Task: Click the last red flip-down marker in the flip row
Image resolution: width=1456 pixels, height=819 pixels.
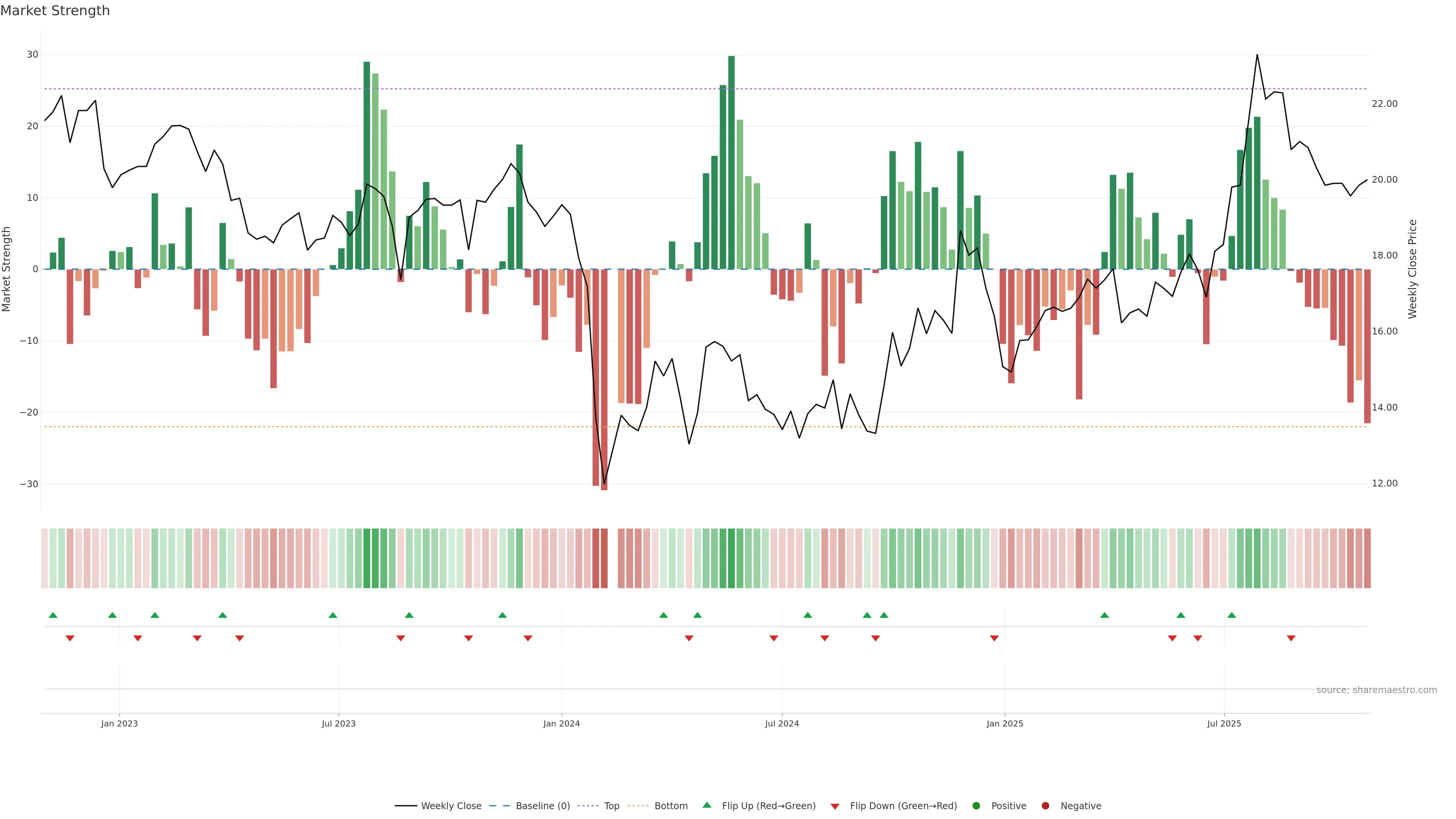Action: [1291, 638]
